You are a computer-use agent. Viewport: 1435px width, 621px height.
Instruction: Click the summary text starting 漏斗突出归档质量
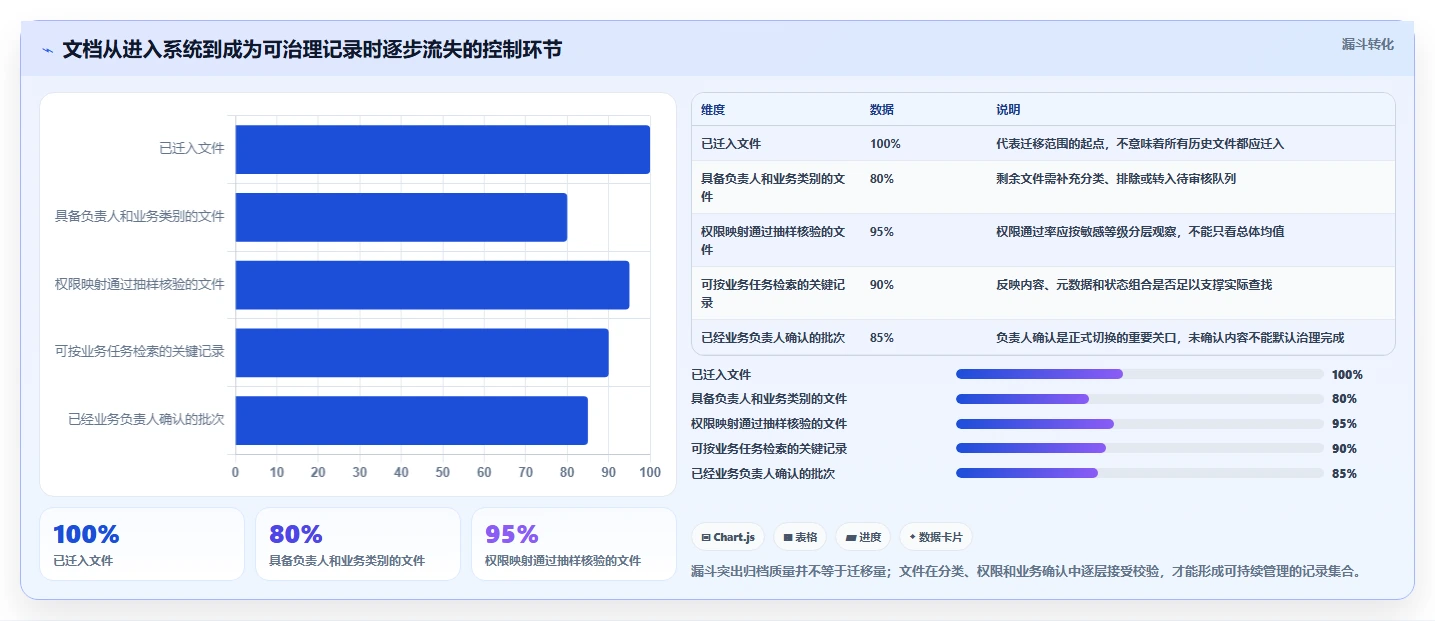[x=1026, y=572]
